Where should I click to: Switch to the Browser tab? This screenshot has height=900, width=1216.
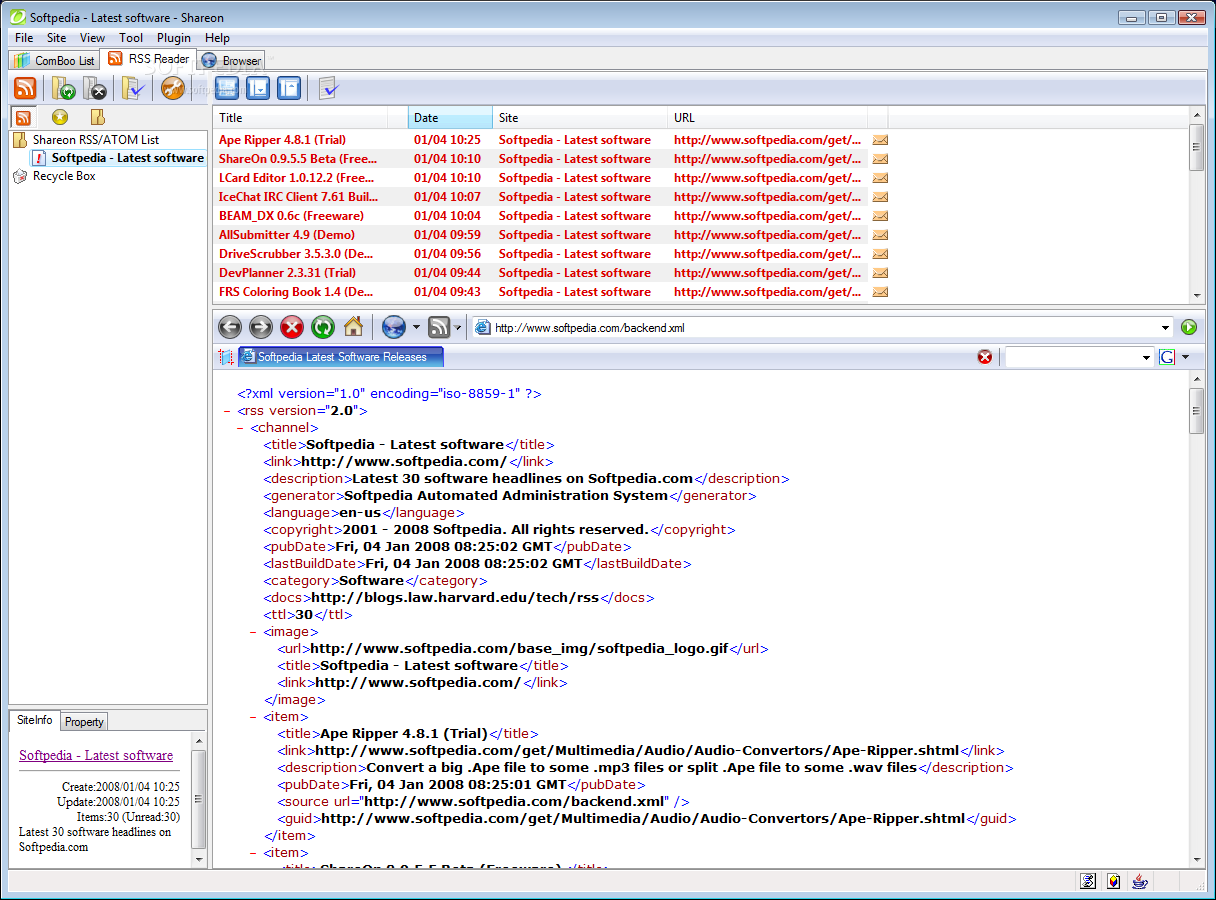232,61
